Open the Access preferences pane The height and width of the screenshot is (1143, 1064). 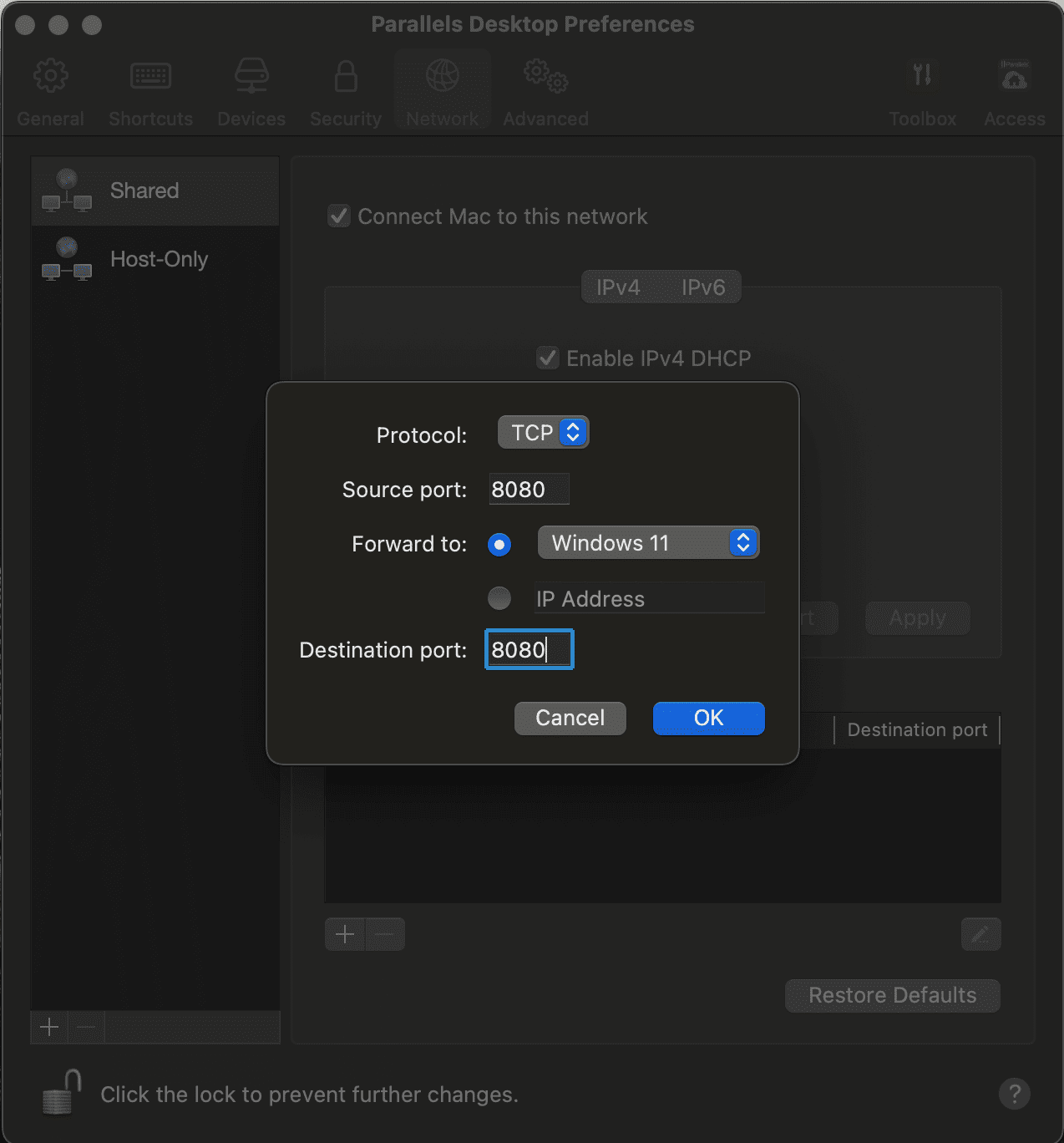point(1014,88)
